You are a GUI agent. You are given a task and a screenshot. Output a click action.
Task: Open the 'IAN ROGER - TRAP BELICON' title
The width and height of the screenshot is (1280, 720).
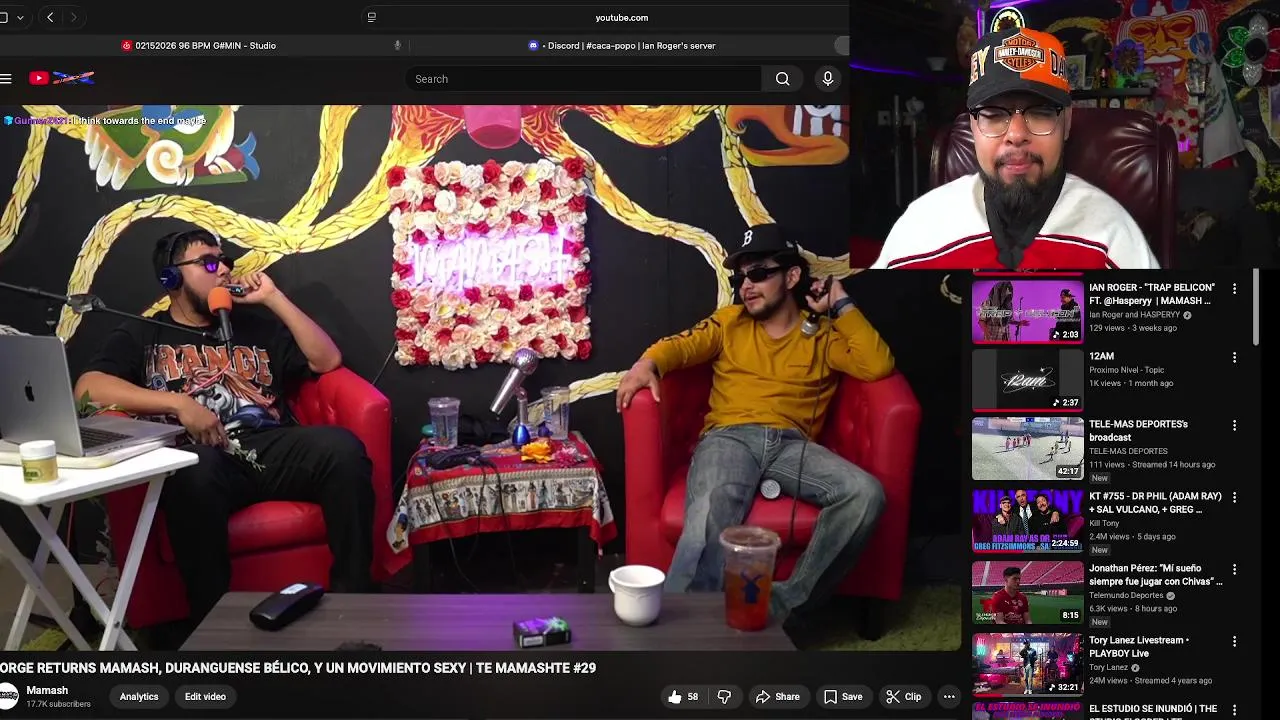pyautogui.click(x=1152, y=294)
